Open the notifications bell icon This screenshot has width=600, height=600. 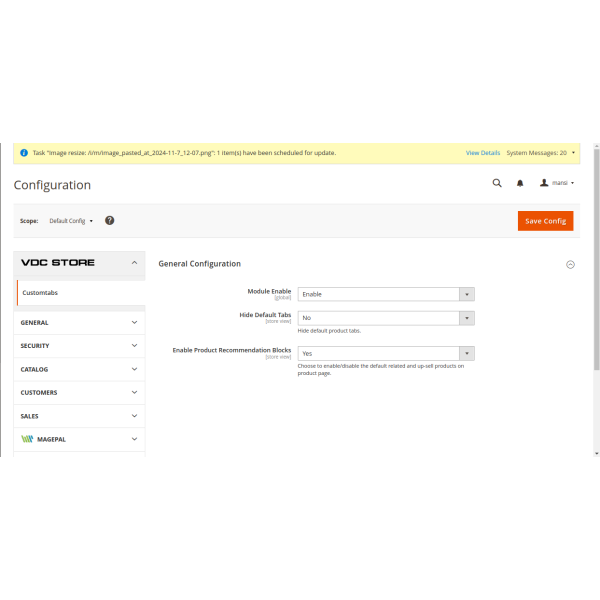click(520, 183)
